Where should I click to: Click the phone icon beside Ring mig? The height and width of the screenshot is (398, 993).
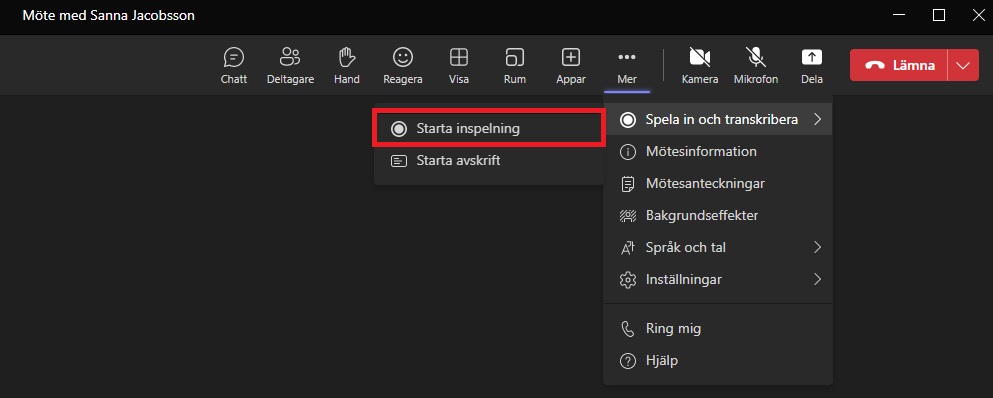pyautogui.click(x=627, y=329)
